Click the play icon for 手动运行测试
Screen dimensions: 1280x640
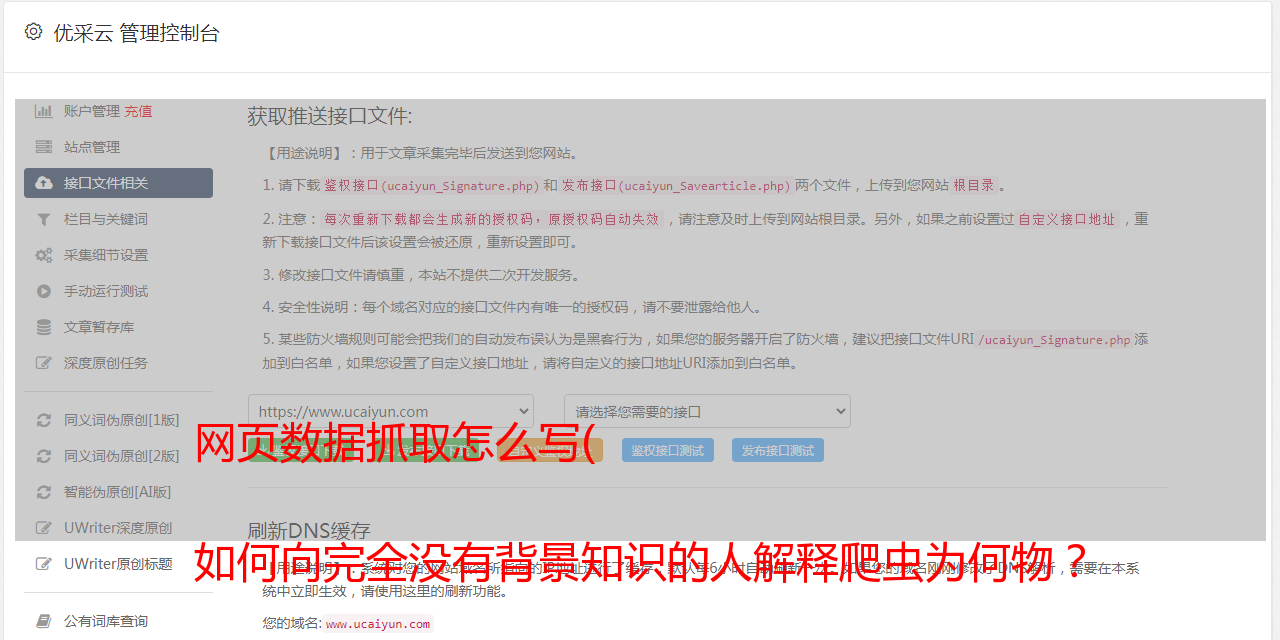pos(44,291)
